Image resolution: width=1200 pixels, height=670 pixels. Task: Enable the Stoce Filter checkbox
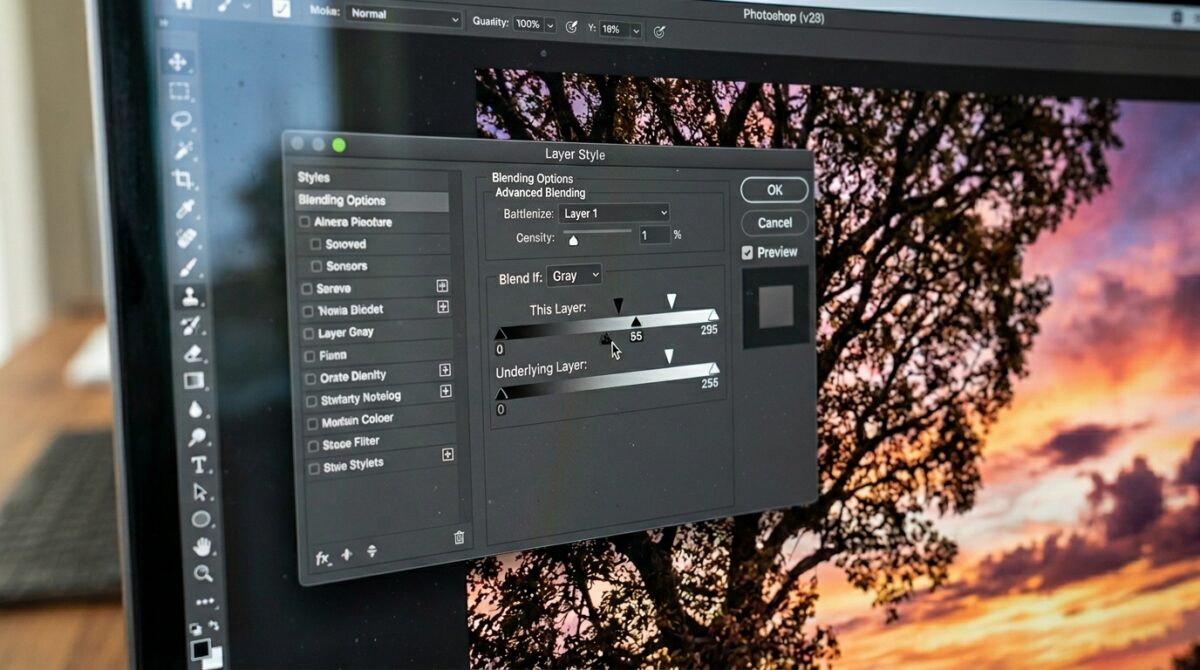314,446
